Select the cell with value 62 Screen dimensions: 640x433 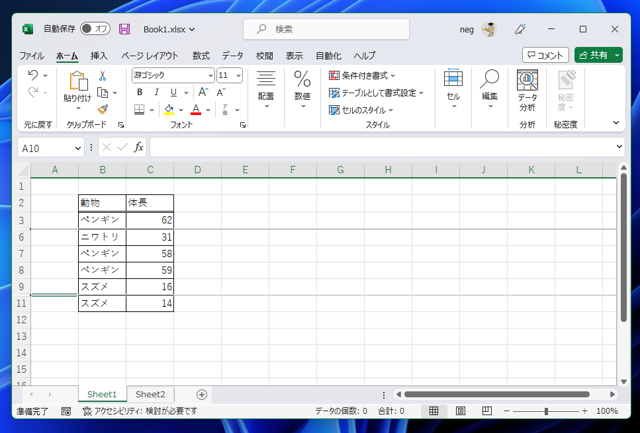click(x=150, y=220)
